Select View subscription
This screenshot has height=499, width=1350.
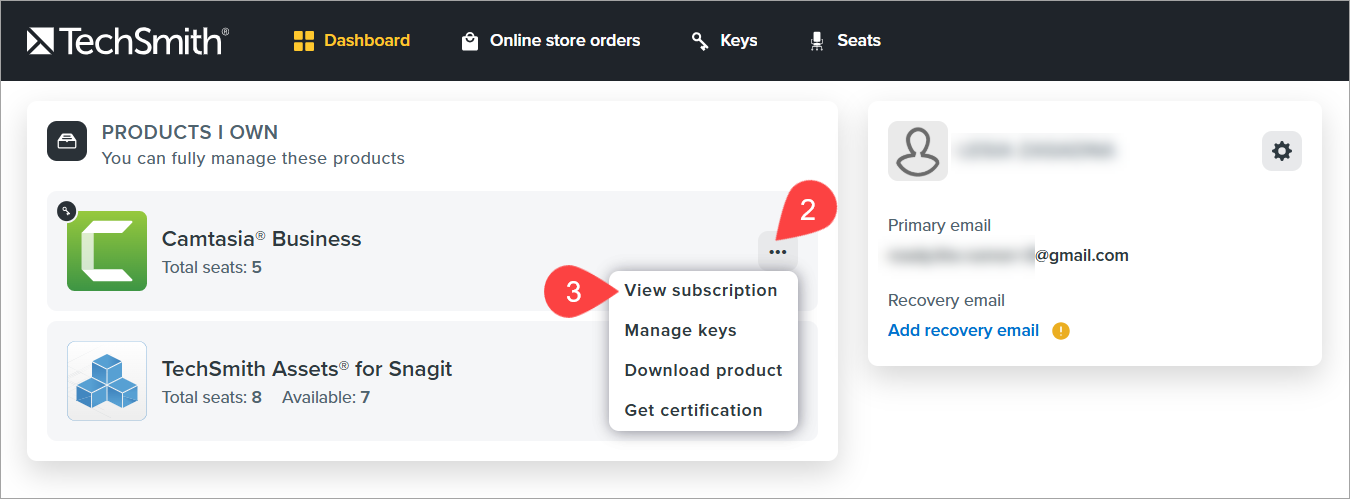tap(701, 290)
